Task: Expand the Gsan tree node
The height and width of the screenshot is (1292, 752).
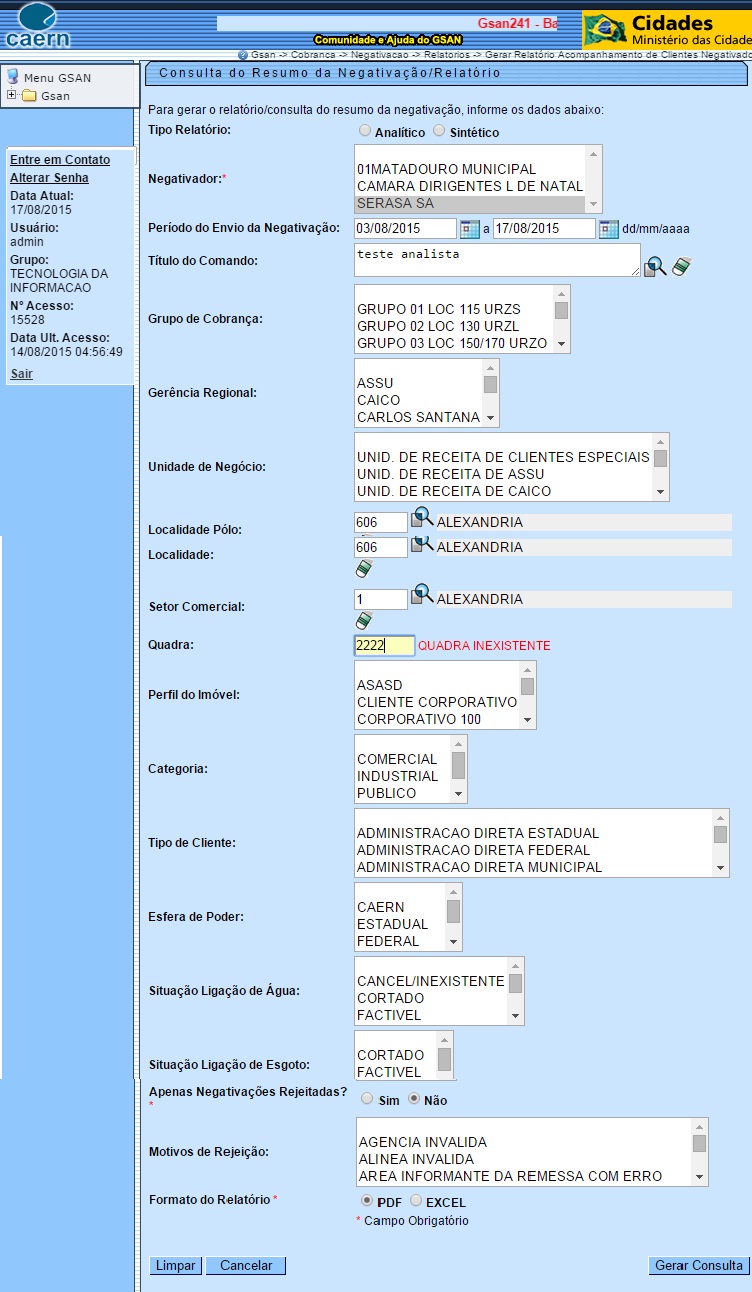Action: (12, 96)
